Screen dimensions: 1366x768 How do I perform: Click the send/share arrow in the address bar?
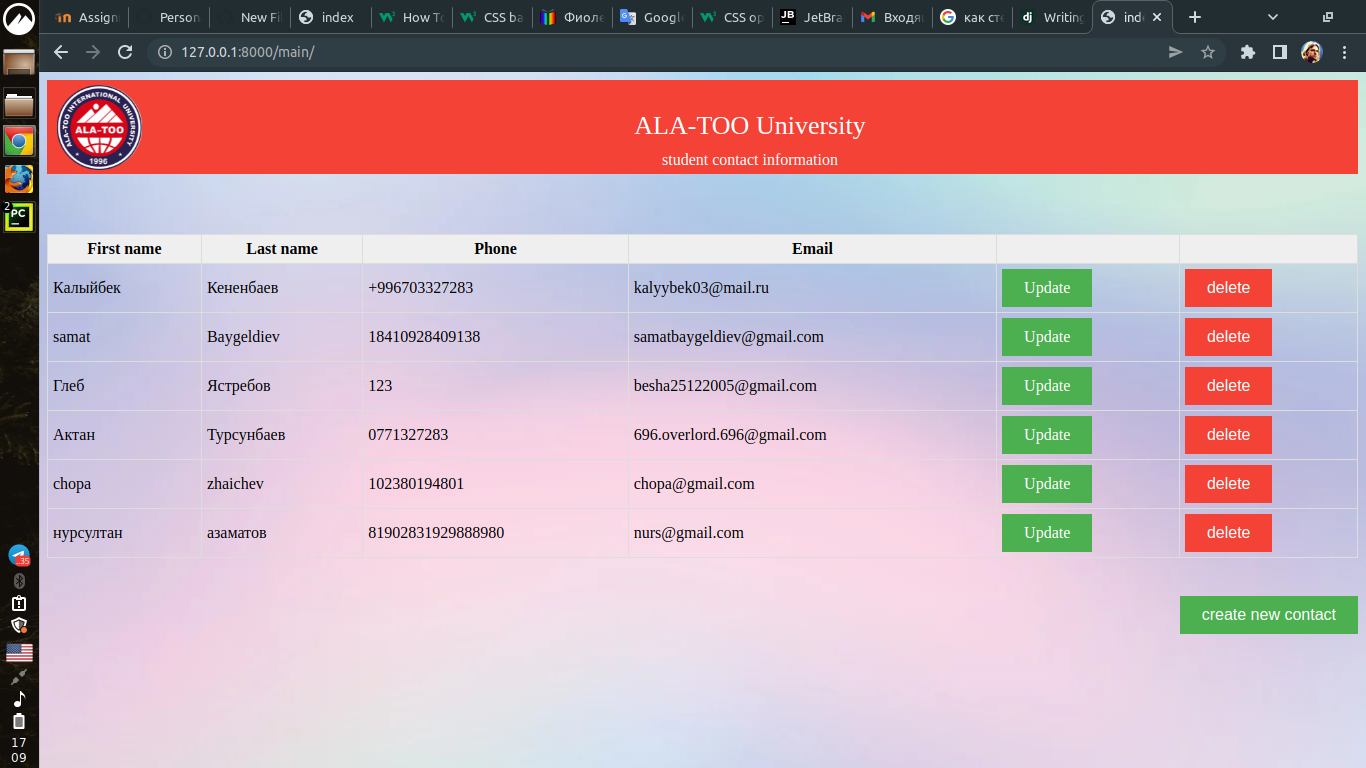(x=1176, y=52)
